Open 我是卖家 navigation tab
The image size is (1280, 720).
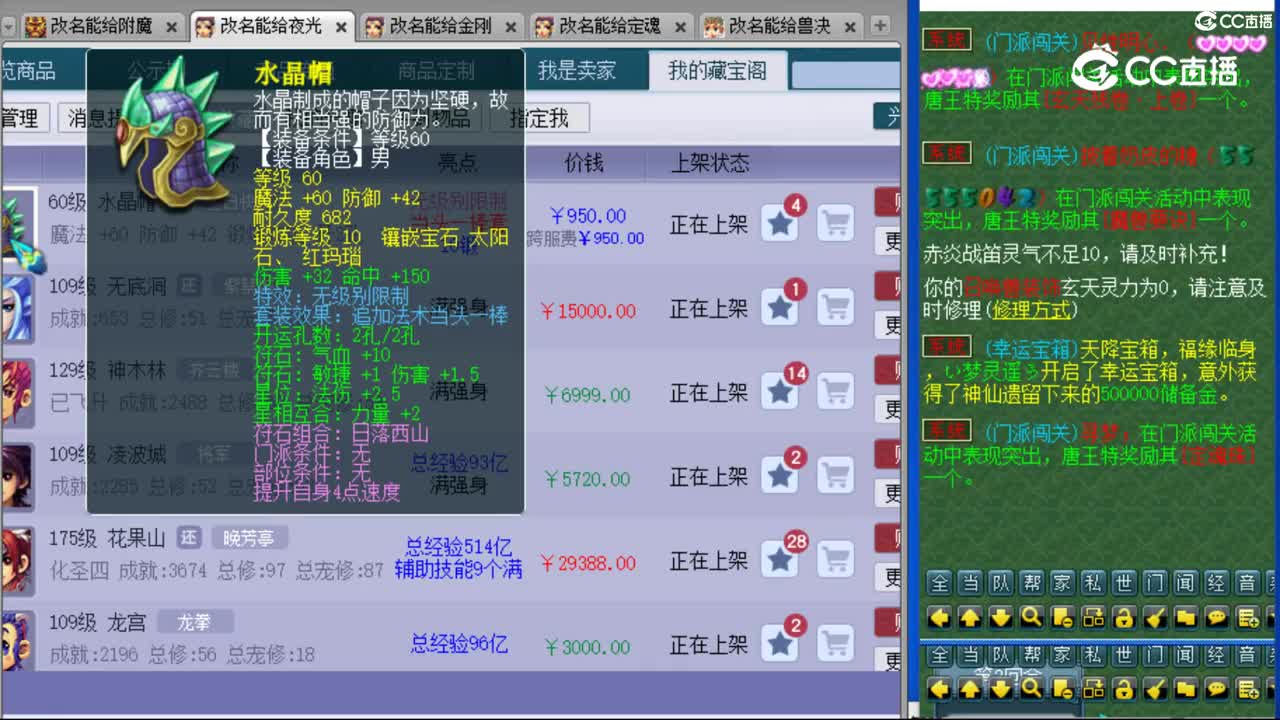tap(577, 71)
